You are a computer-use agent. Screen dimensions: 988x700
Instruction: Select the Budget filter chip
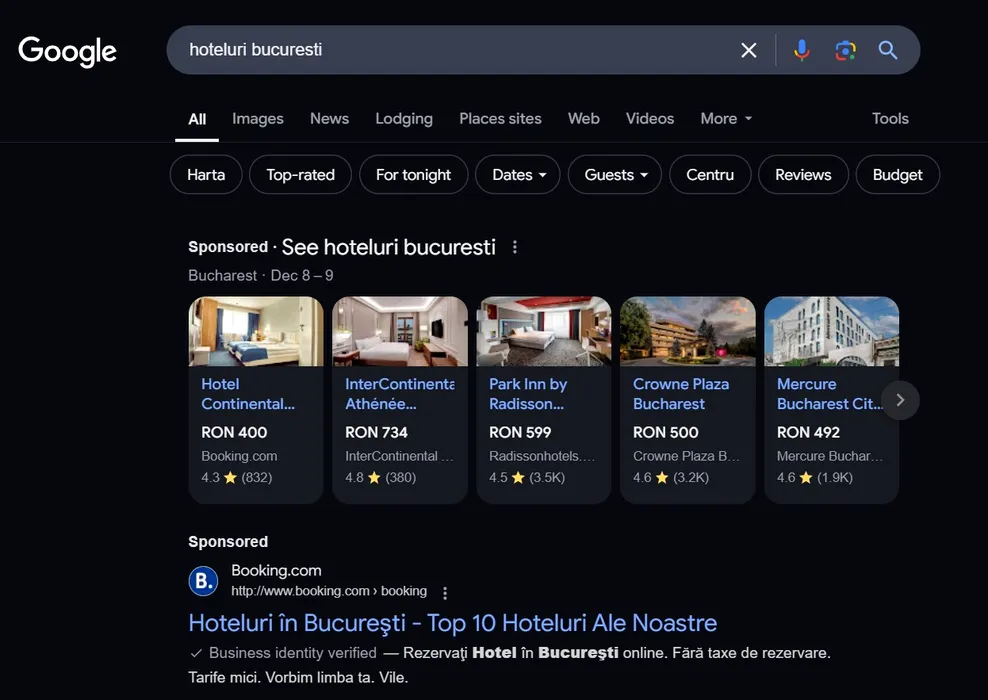point(897,175)
